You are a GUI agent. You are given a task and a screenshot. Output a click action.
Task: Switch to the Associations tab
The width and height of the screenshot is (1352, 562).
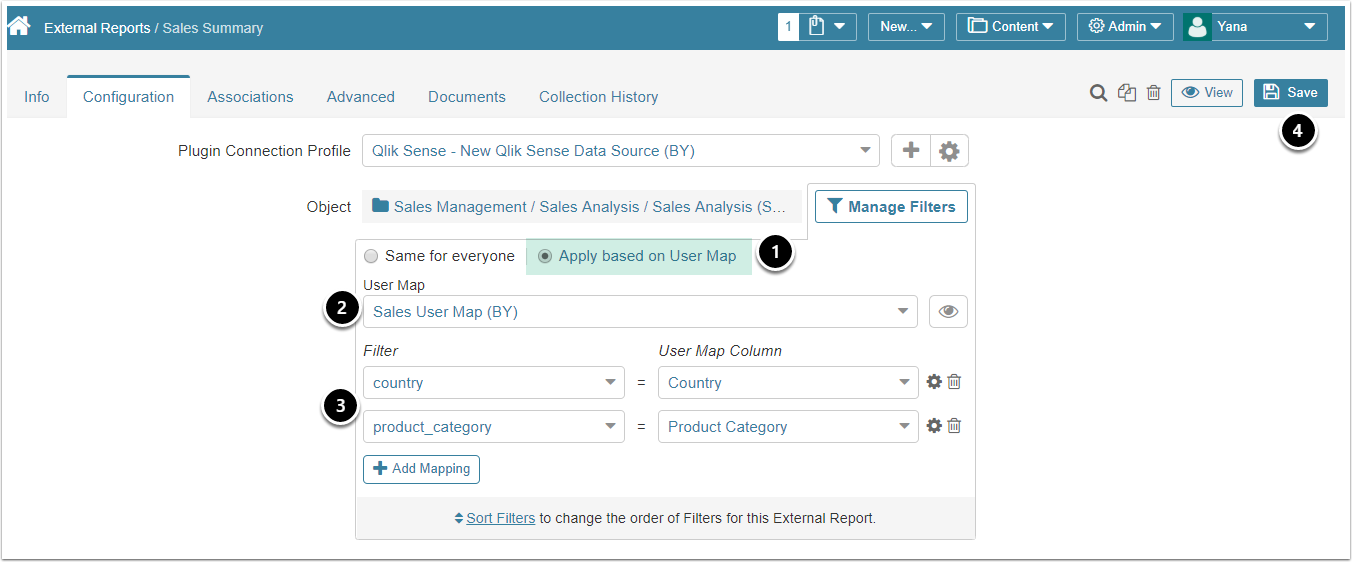click(x=250, y=97)
